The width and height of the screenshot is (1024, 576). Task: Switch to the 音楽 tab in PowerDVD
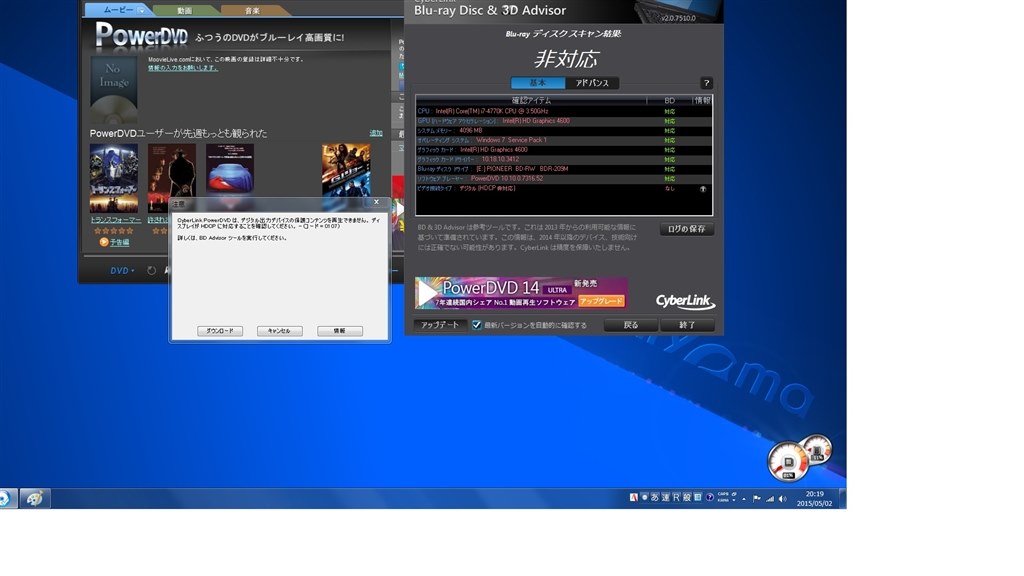coord(252,10)
